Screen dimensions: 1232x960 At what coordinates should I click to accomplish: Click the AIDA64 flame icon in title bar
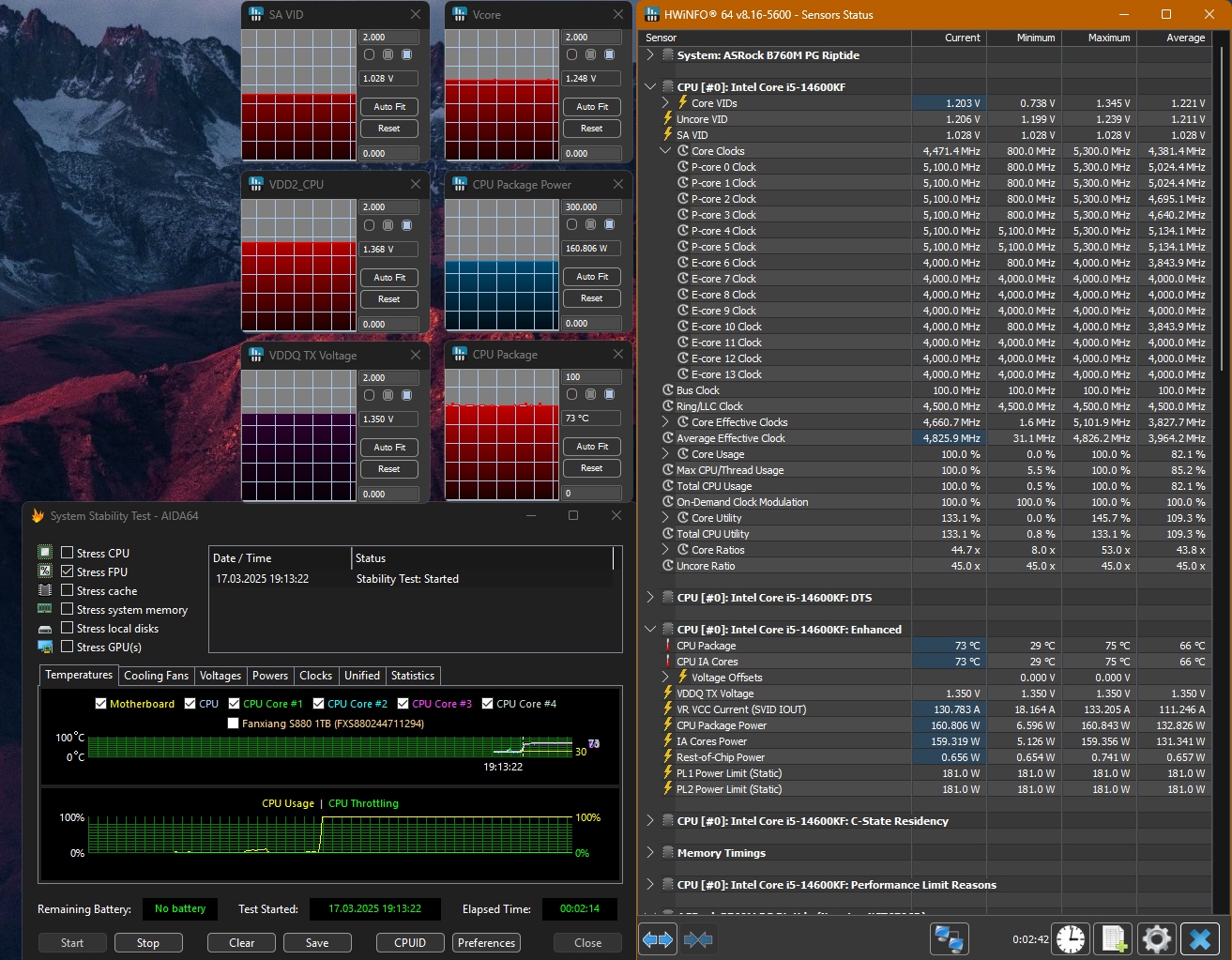(38, 516)
